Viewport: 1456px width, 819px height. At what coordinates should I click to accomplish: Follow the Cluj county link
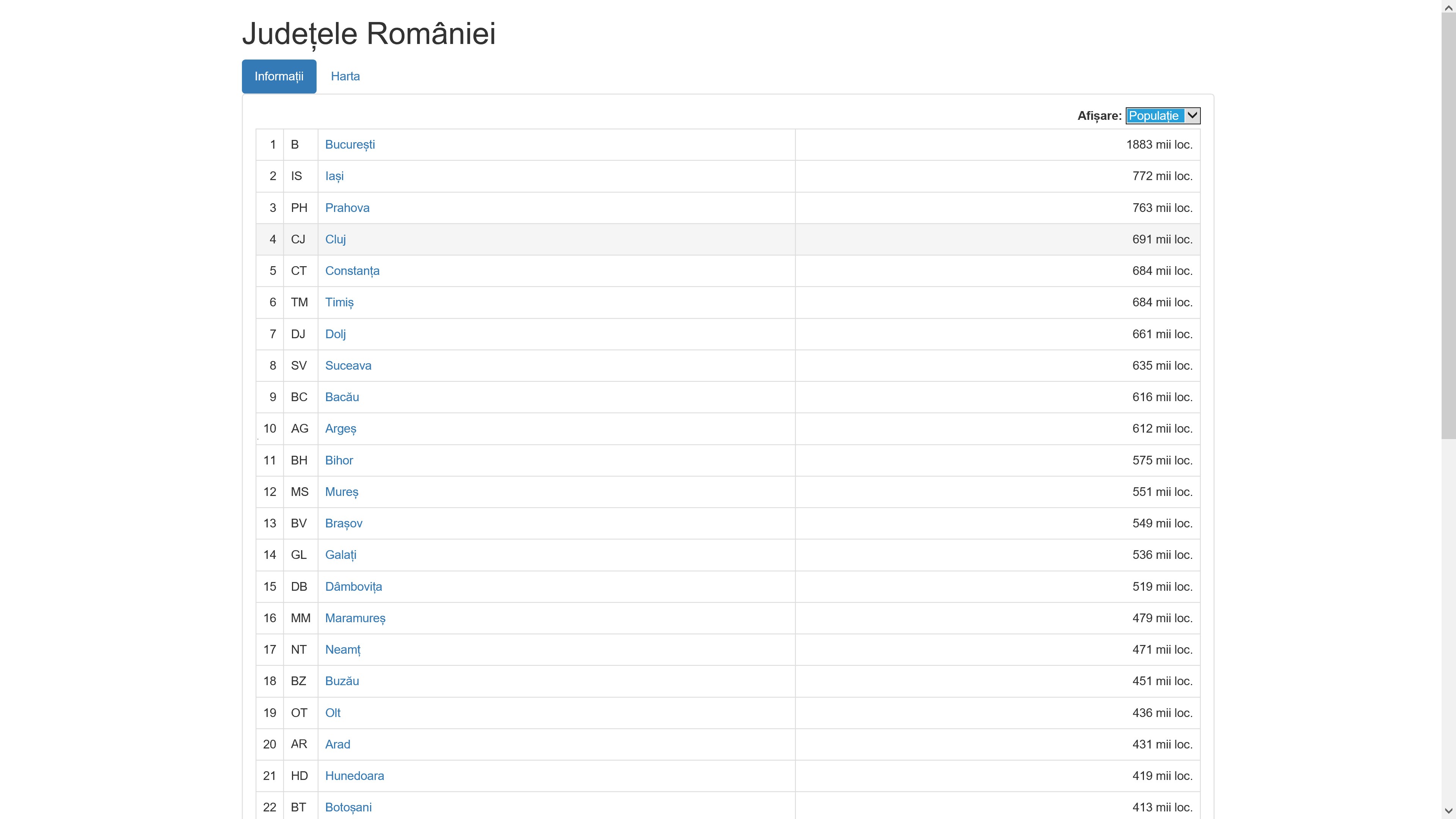point(335,240)
